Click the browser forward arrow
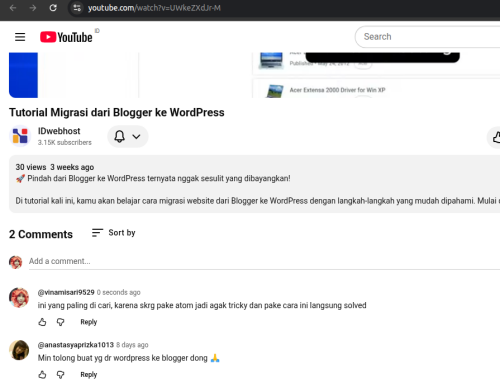 pyautogui.click(x=33, y=8)
